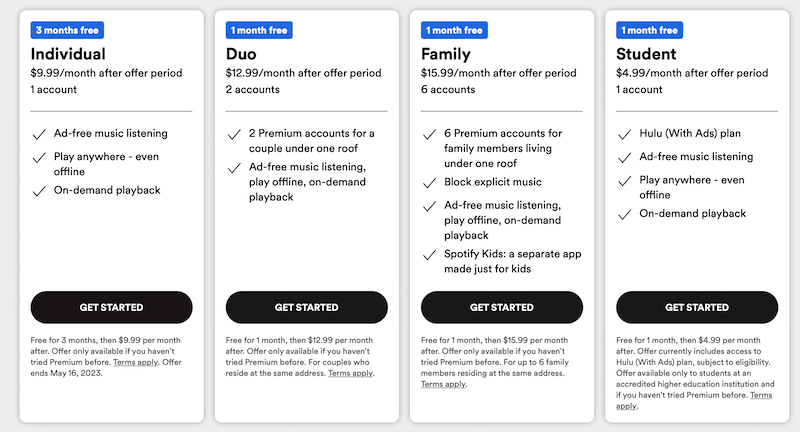Viewport: 800px width, 432px height.
Task: Start the Student plan with Get Started
Action: point(696,307)
